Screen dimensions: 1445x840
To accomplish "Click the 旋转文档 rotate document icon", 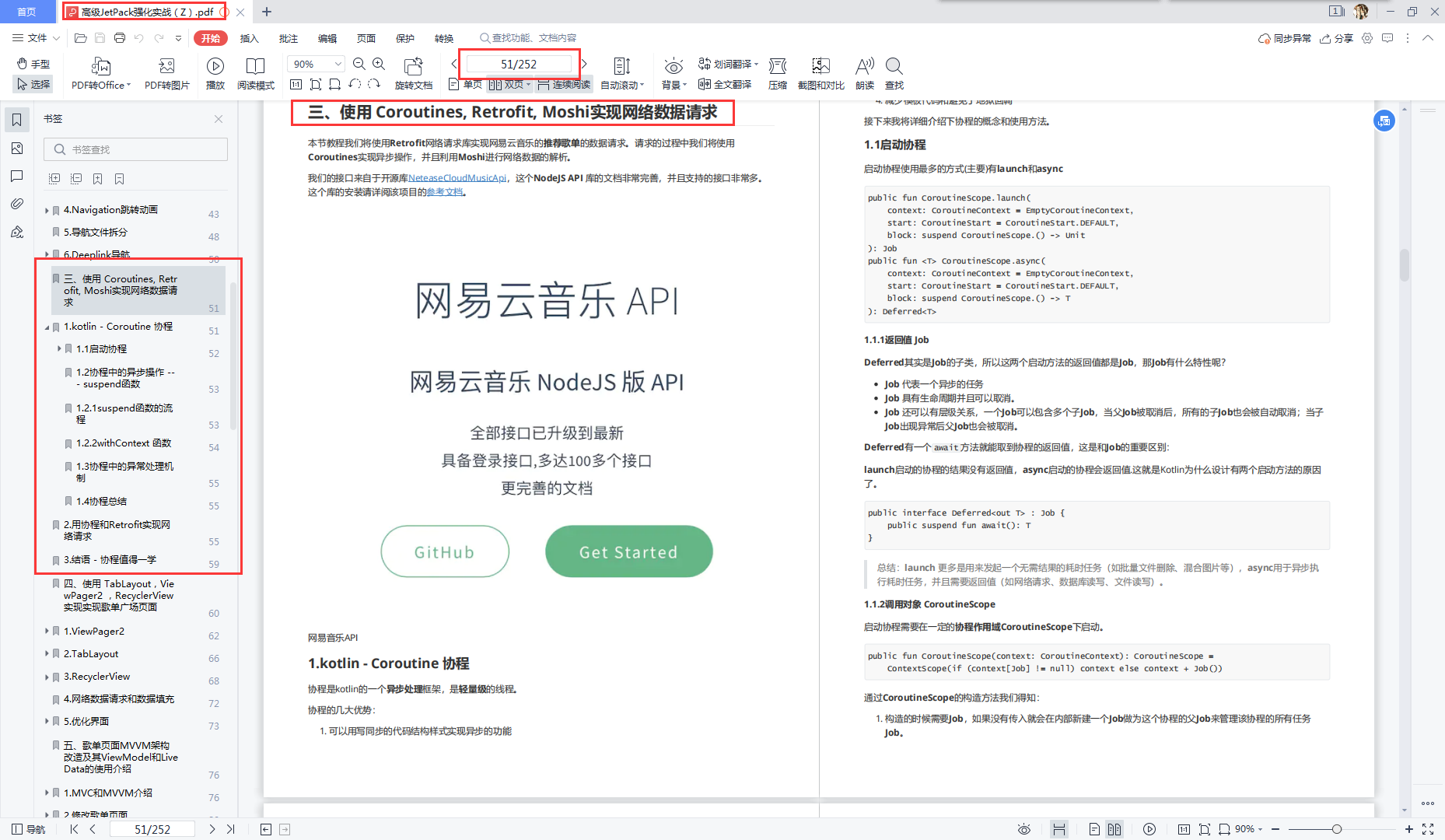I will (414, 66).
